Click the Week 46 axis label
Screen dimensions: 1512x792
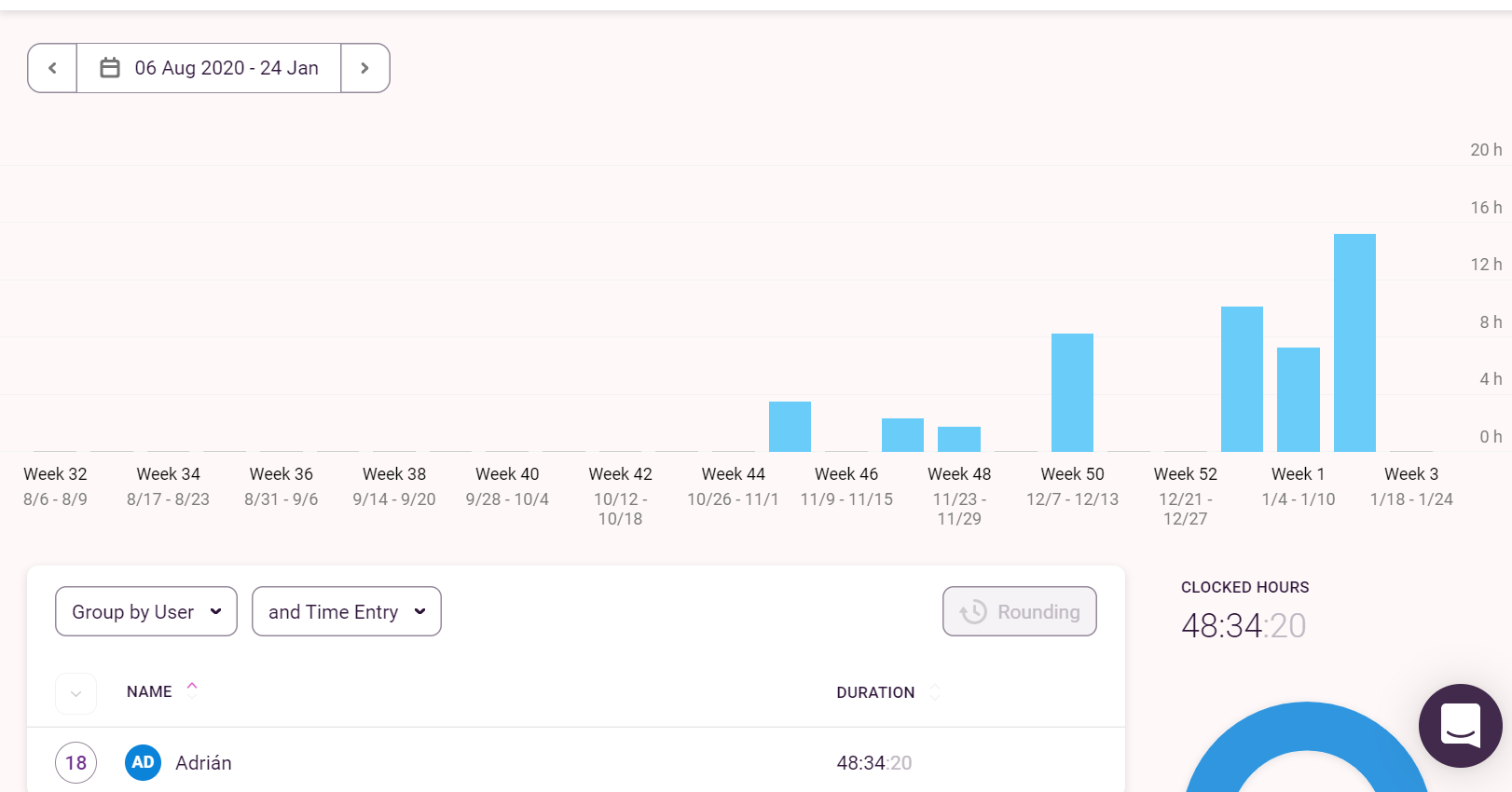[x=846, y=474]
